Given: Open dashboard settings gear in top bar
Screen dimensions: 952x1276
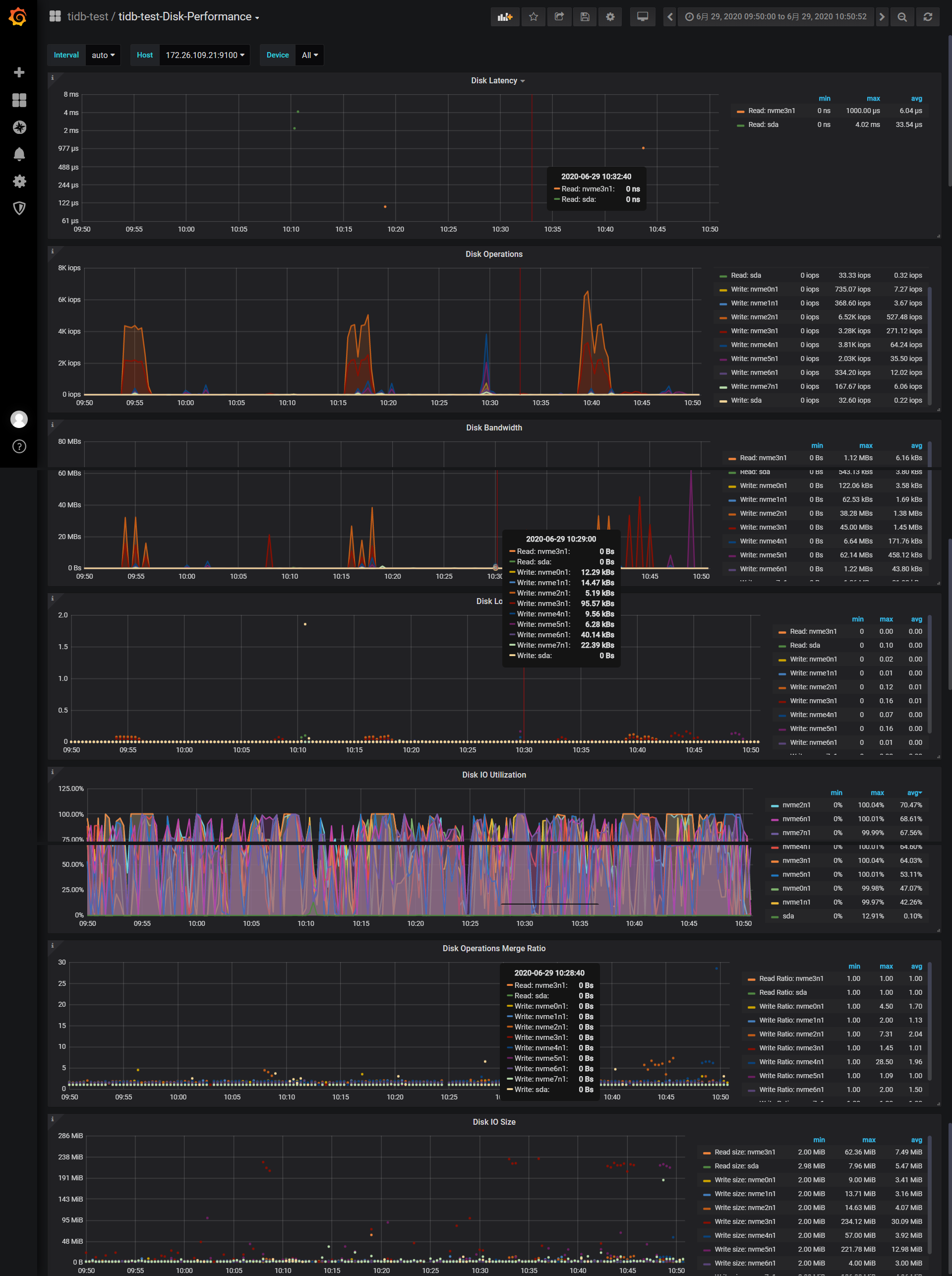Looking at the screenshot, I should (610, 17).
